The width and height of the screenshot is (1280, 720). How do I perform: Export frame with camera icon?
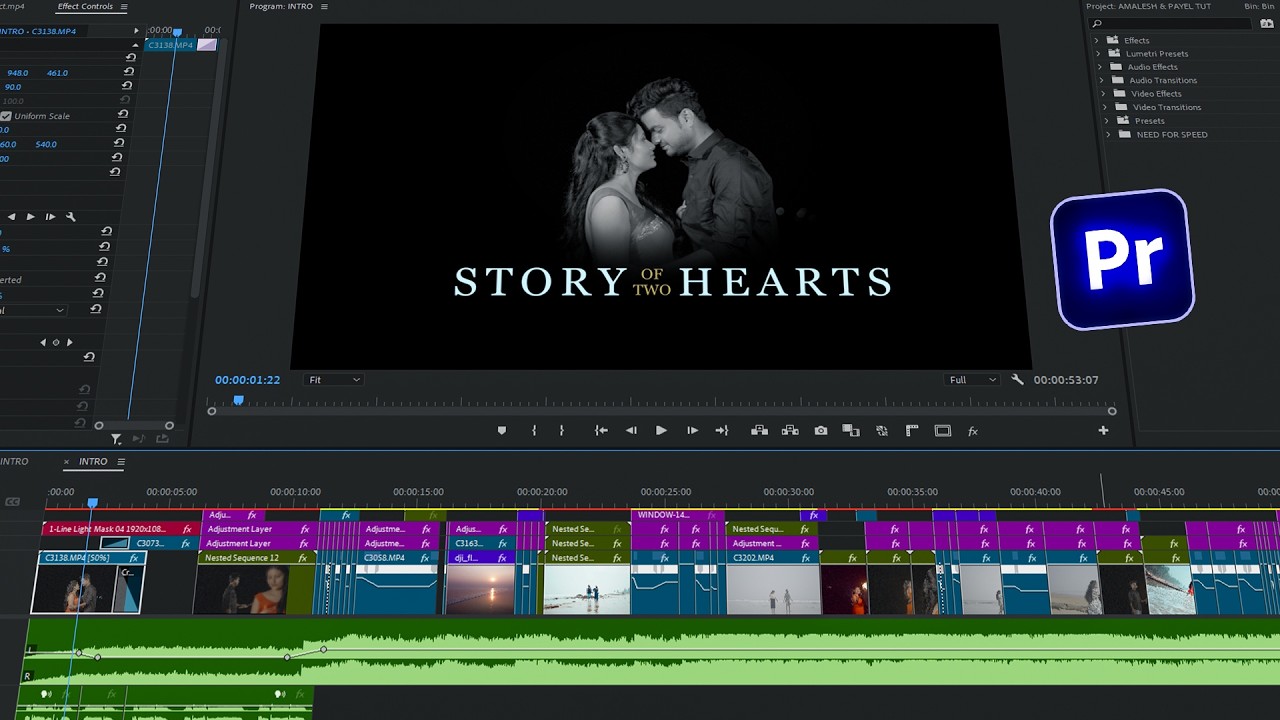pyautogui.click(x=821, y=430)
